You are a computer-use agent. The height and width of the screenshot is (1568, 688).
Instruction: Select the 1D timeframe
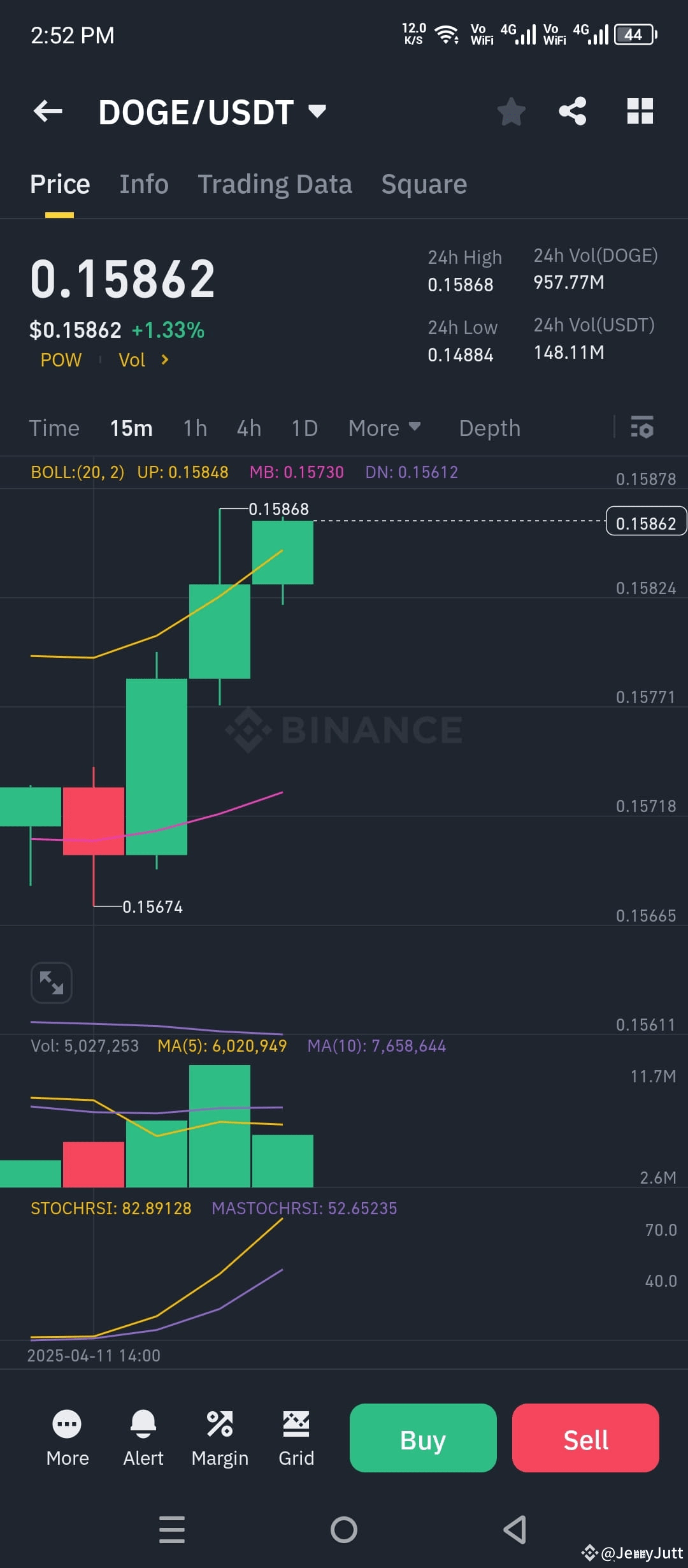305,428
